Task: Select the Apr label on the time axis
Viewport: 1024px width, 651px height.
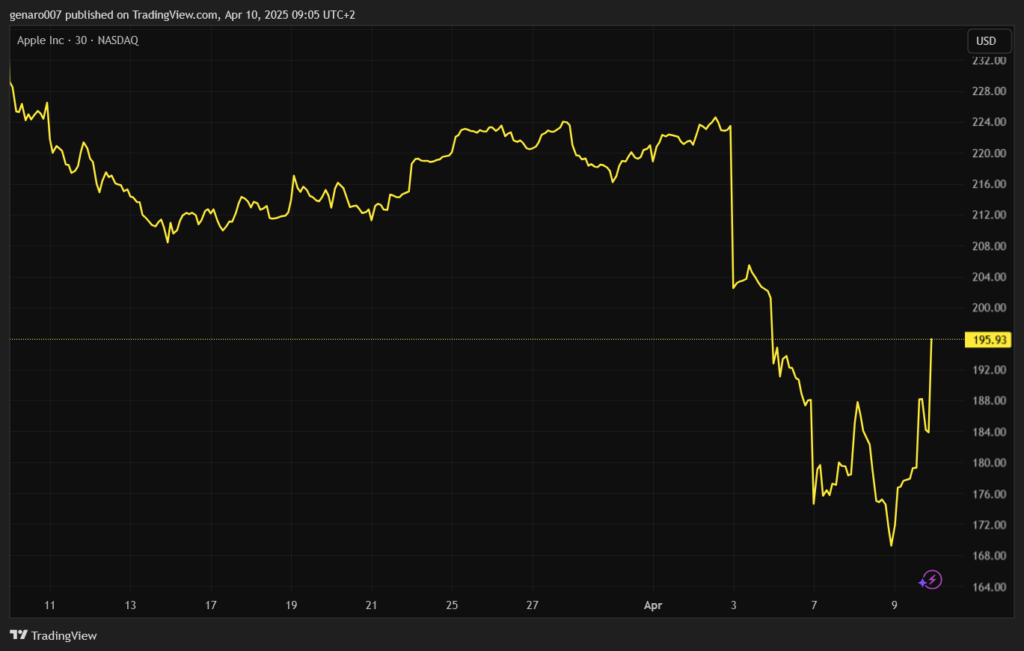Action: pos(652,605)
